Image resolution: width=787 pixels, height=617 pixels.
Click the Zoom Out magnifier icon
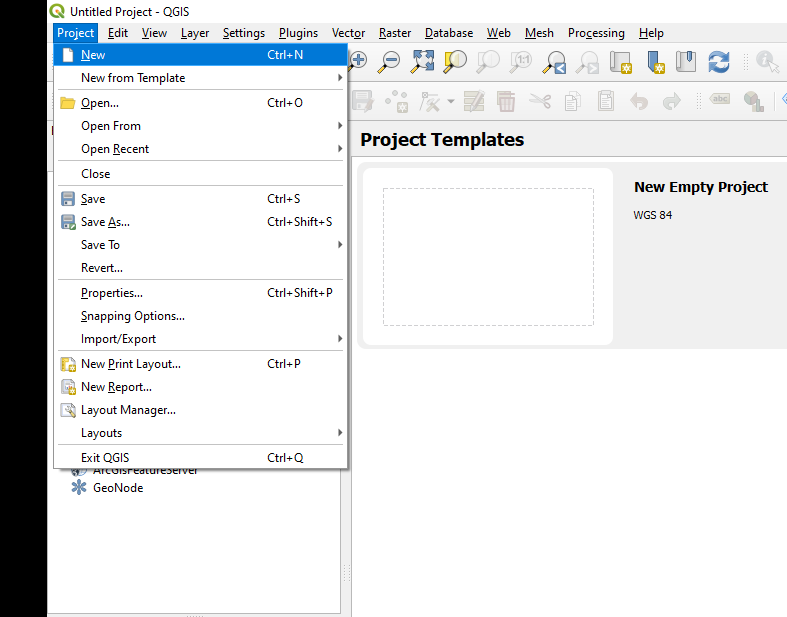point(389,61)
